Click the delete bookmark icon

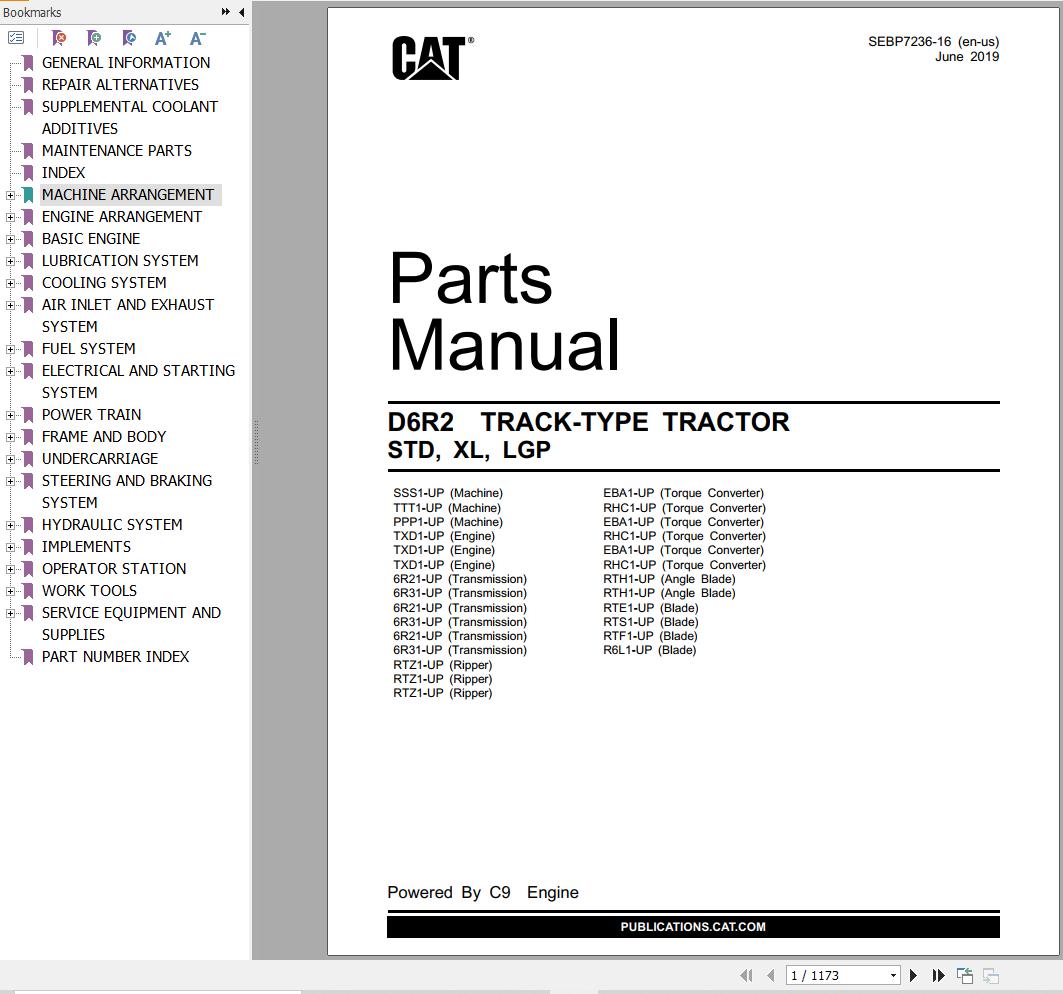pos(59,38)
